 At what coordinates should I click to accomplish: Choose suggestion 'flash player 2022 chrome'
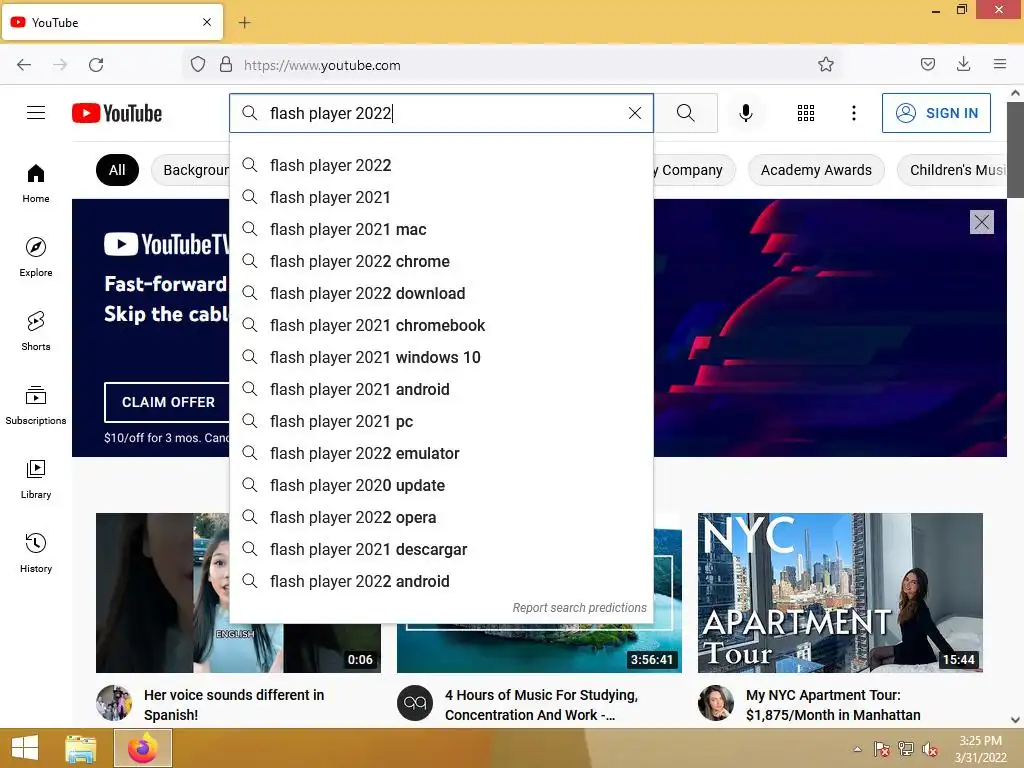pos(441,261)
